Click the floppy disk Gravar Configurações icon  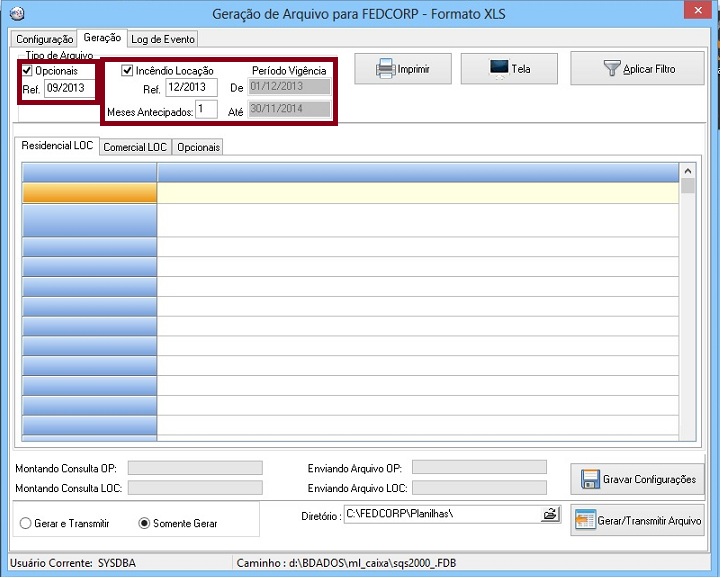coord(589,479)
